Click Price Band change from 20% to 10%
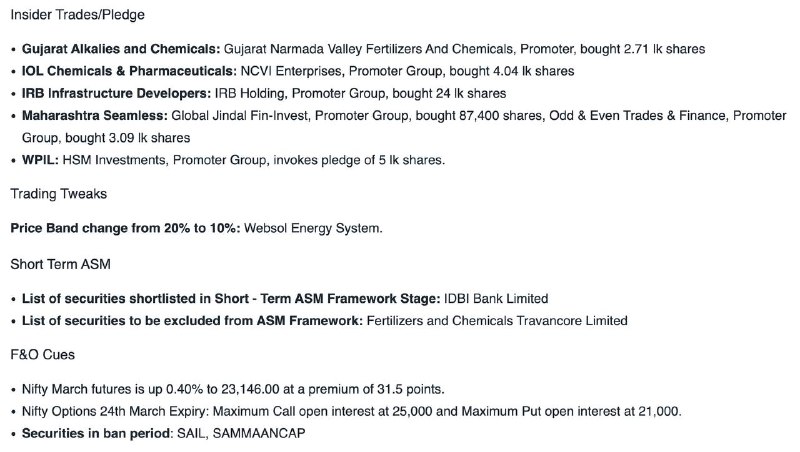800x452 pixels. [125, 228]
